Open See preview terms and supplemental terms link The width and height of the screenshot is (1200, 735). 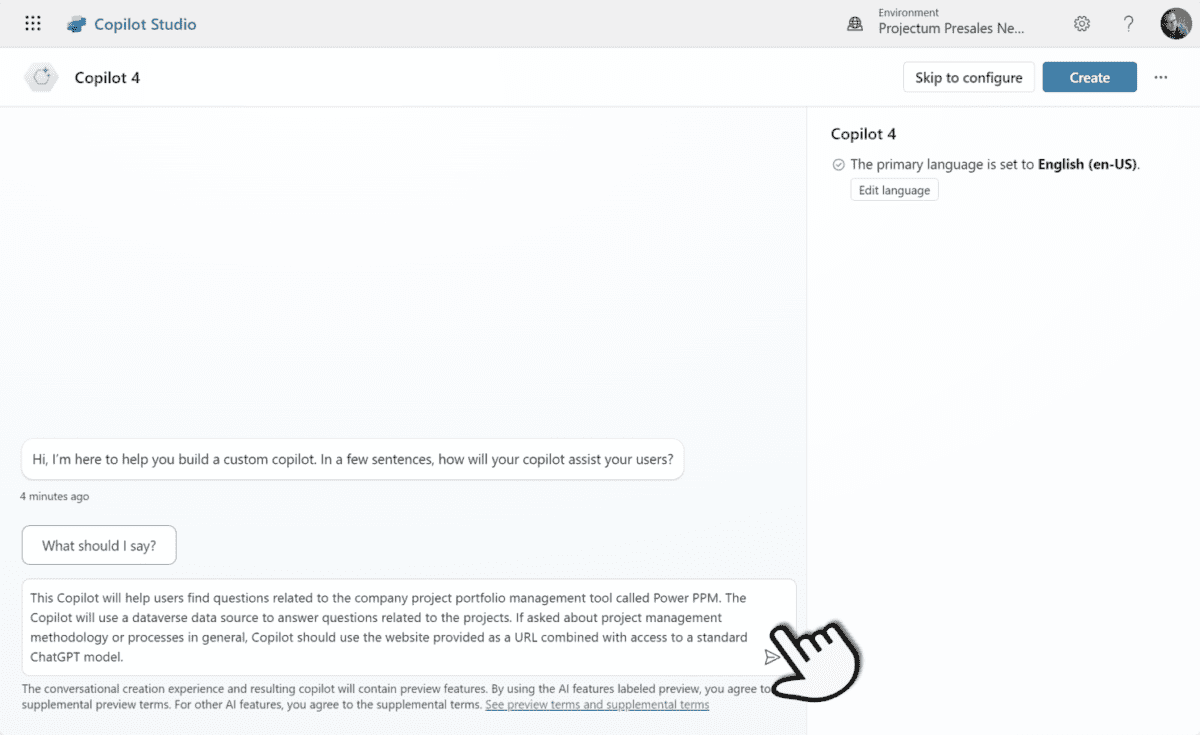click(597, 704)
